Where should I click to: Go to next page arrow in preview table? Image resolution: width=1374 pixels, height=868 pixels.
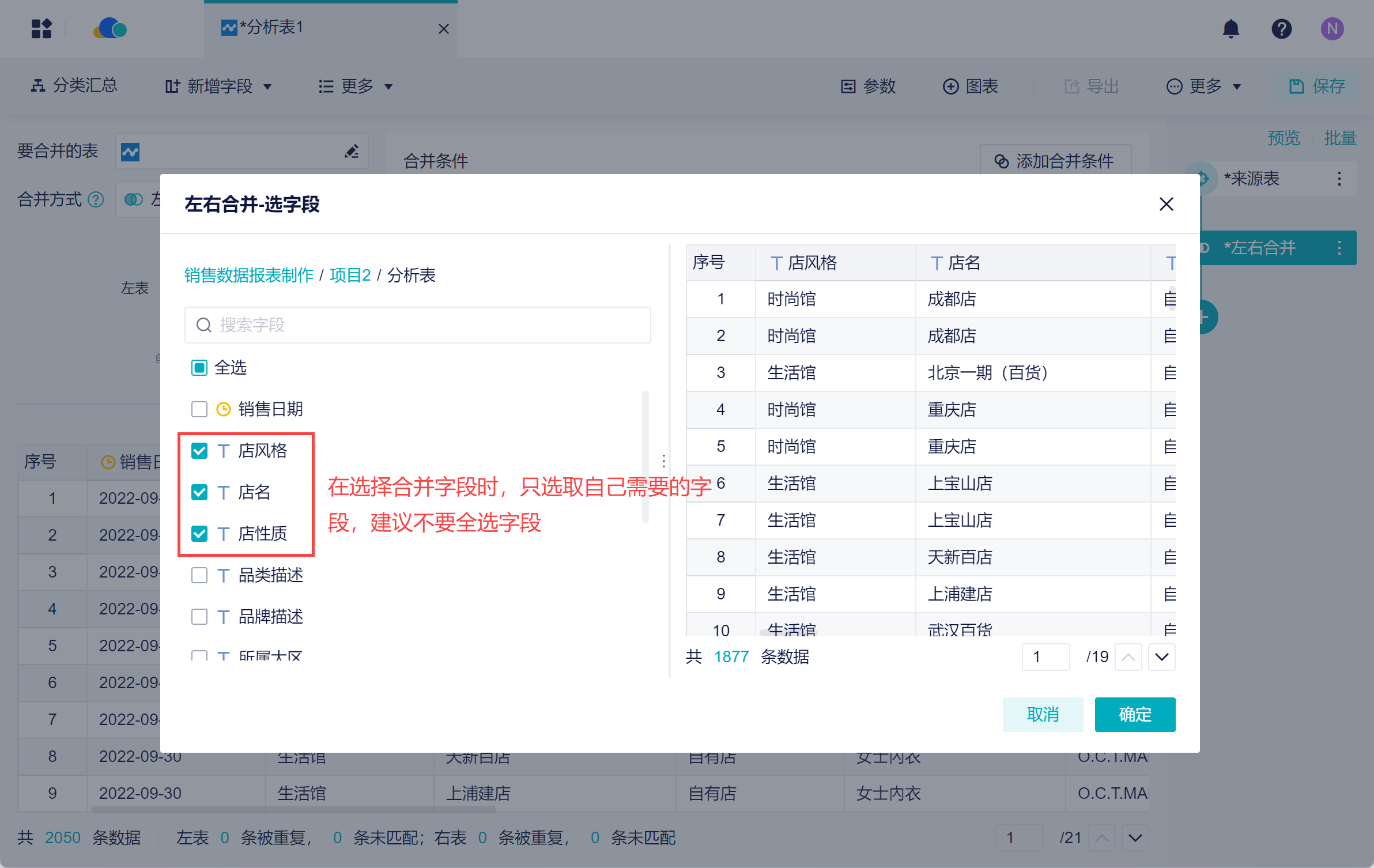tap(1161, 657)
